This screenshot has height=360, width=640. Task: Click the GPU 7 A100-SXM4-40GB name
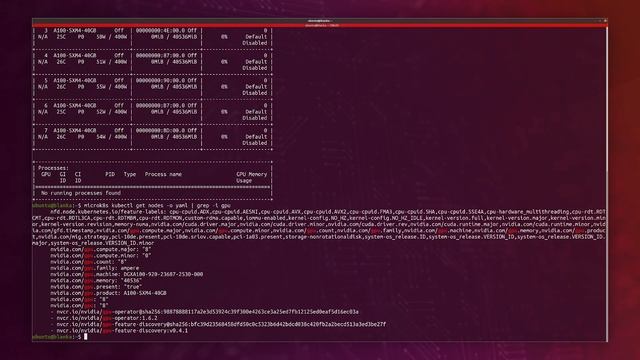point(75,131)
